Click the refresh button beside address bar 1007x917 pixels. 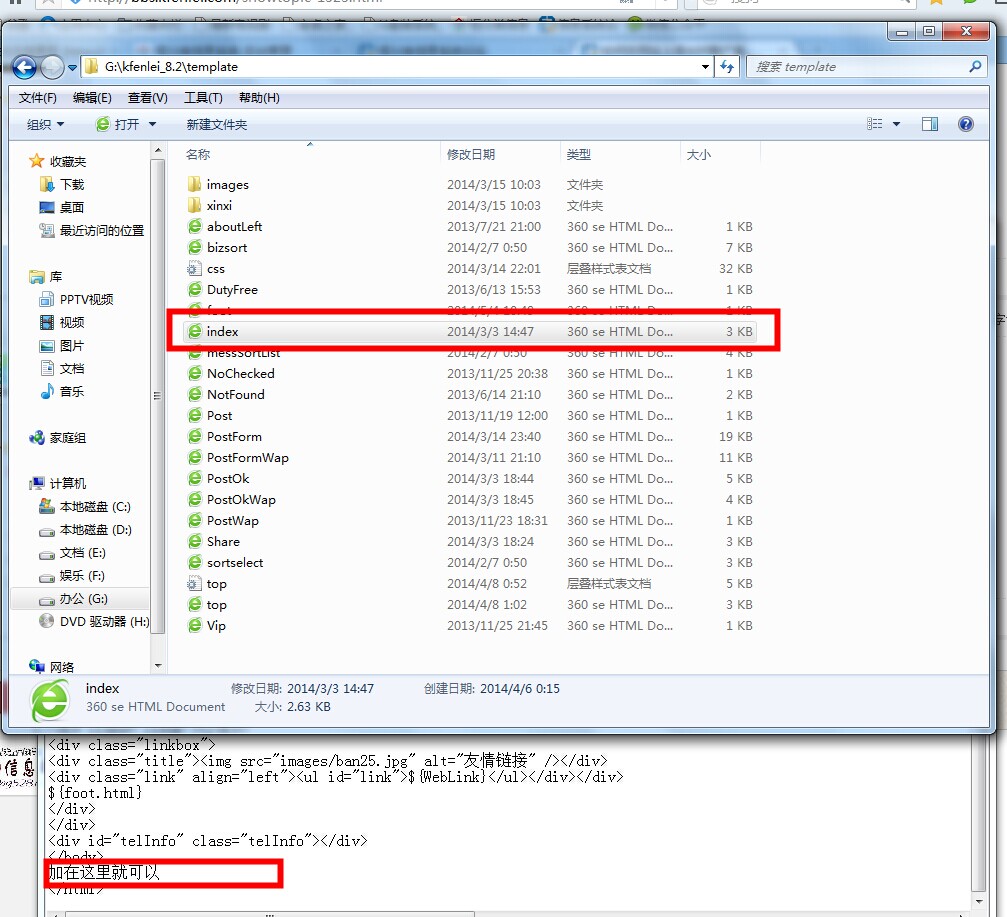click(x=727, y=67)
